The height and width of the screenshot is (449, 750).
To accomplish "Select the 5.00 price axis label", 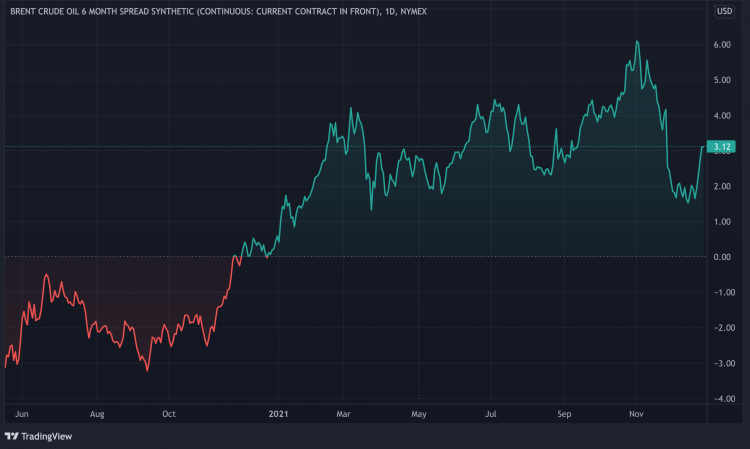I will 722,80.
